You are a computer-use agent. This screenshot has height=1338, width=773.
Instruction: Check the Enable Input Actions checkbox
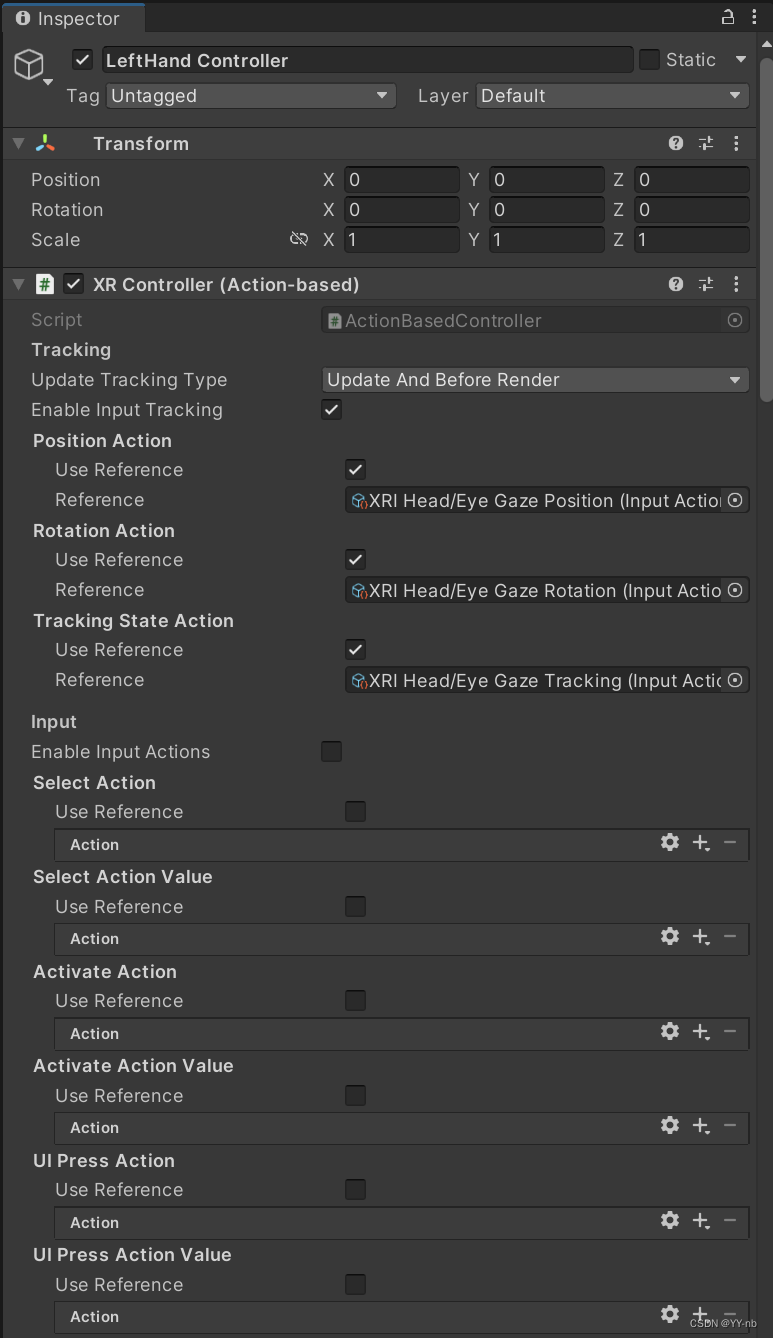tap(331, 751)
